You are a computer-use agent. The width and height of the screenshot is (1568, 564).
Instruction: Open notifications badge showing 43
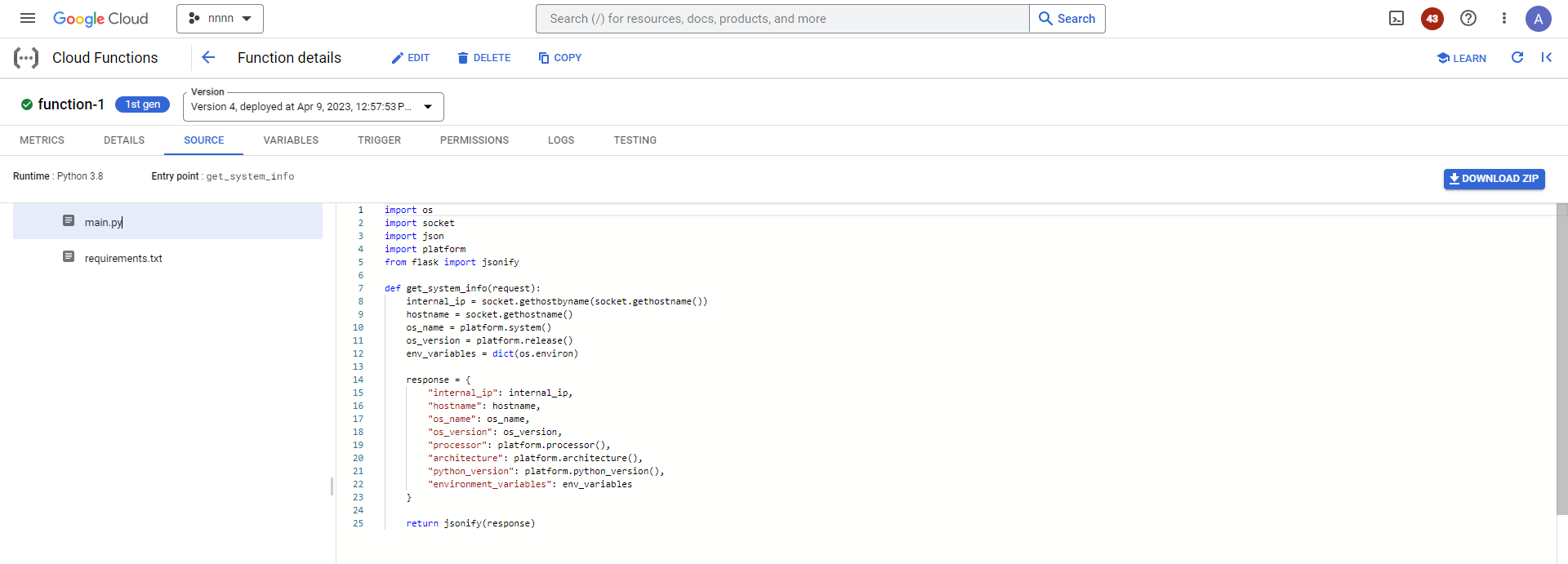pos(1432,19)
